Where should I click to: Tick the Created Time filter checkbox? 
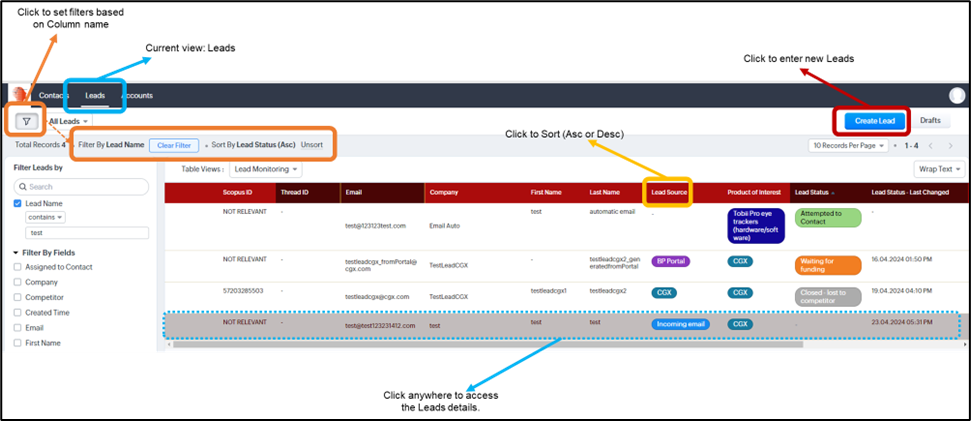17,313
